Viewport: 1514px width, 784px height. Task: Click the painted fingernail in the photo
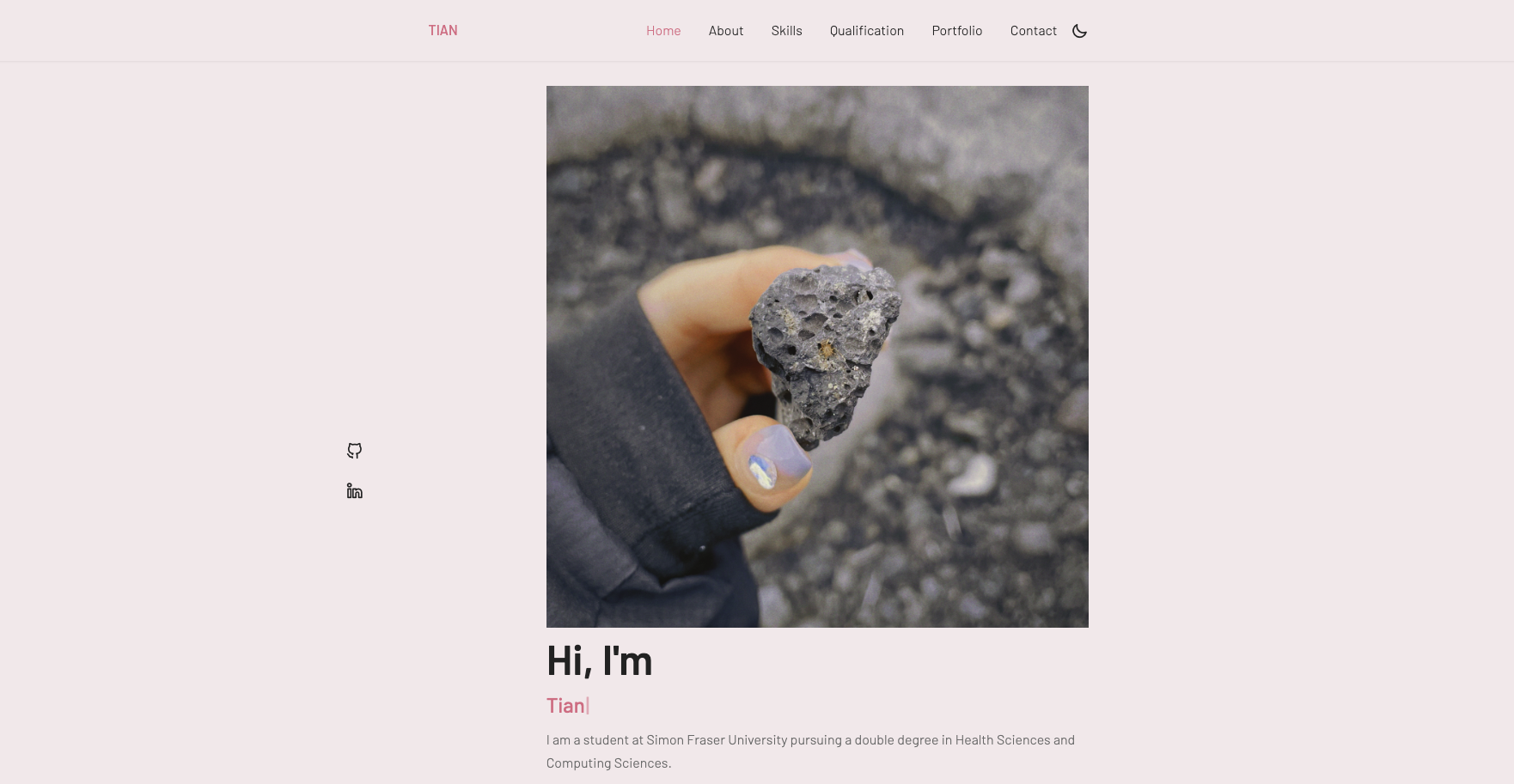(773, 459)
